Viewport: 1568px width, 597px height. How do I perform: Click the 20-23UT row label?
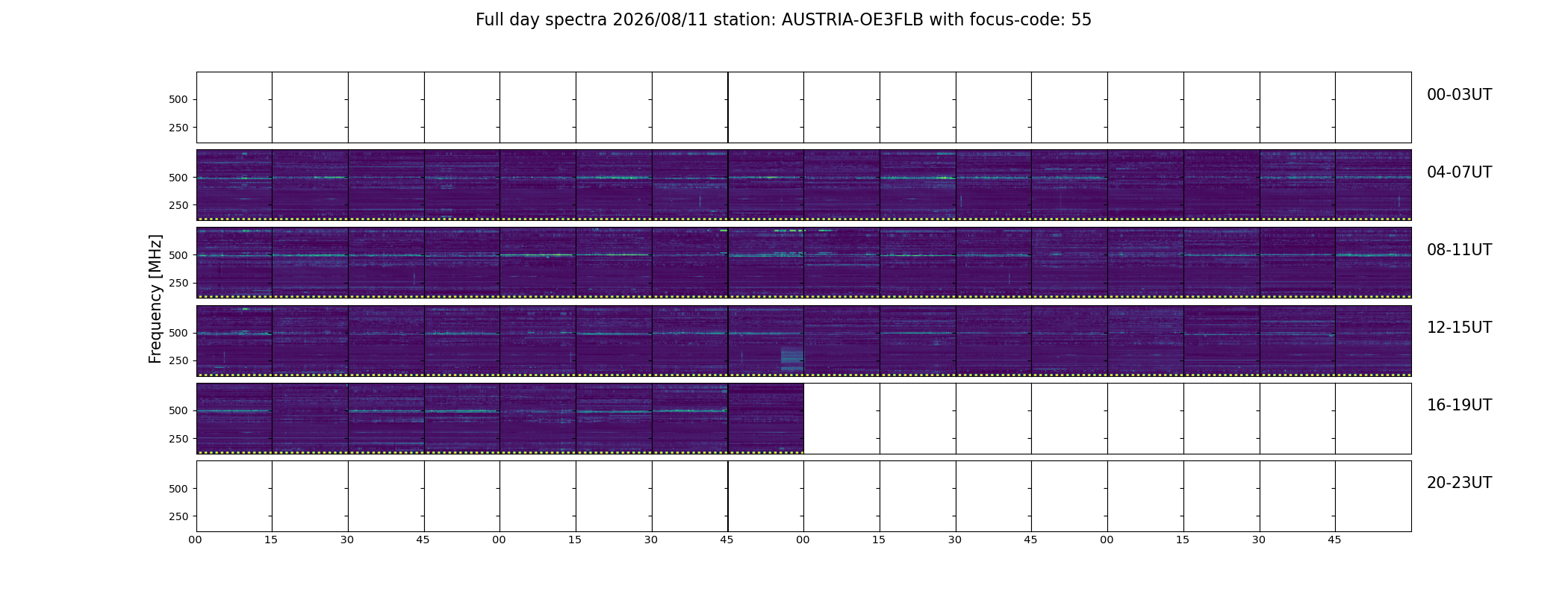(1459, 483)
